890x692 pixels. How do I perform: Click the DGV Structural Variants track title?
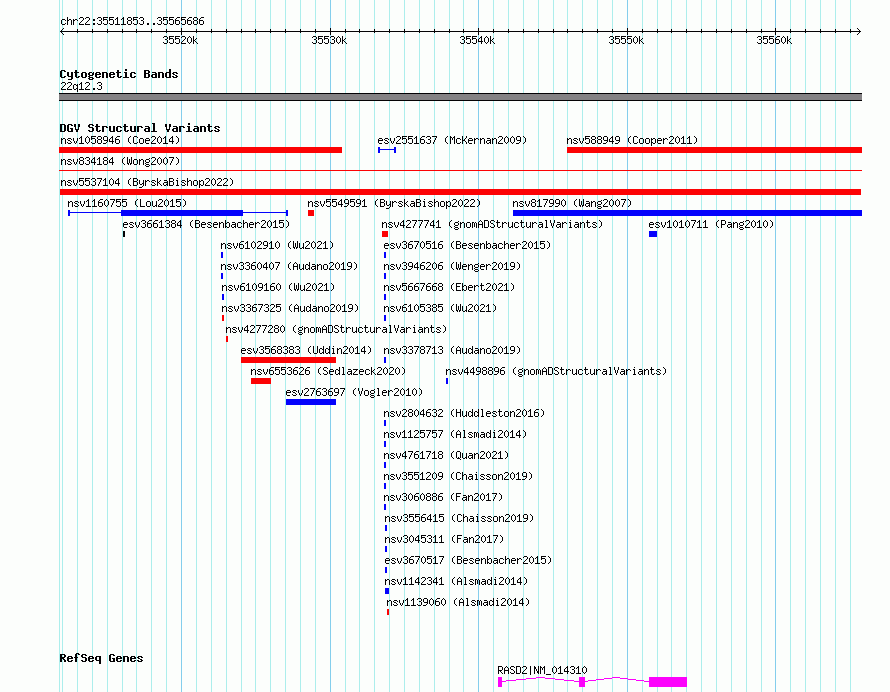[x=140, y=128]
